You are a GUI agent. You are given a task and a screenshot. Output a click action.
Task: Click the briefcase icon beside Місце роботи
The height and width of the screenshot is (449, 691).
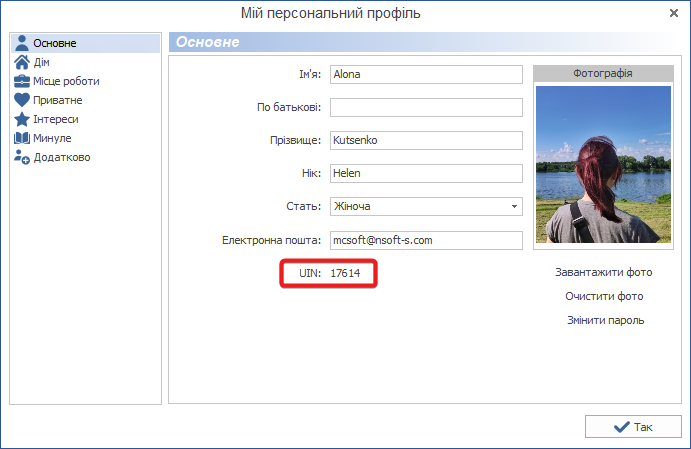pos(22,81)
